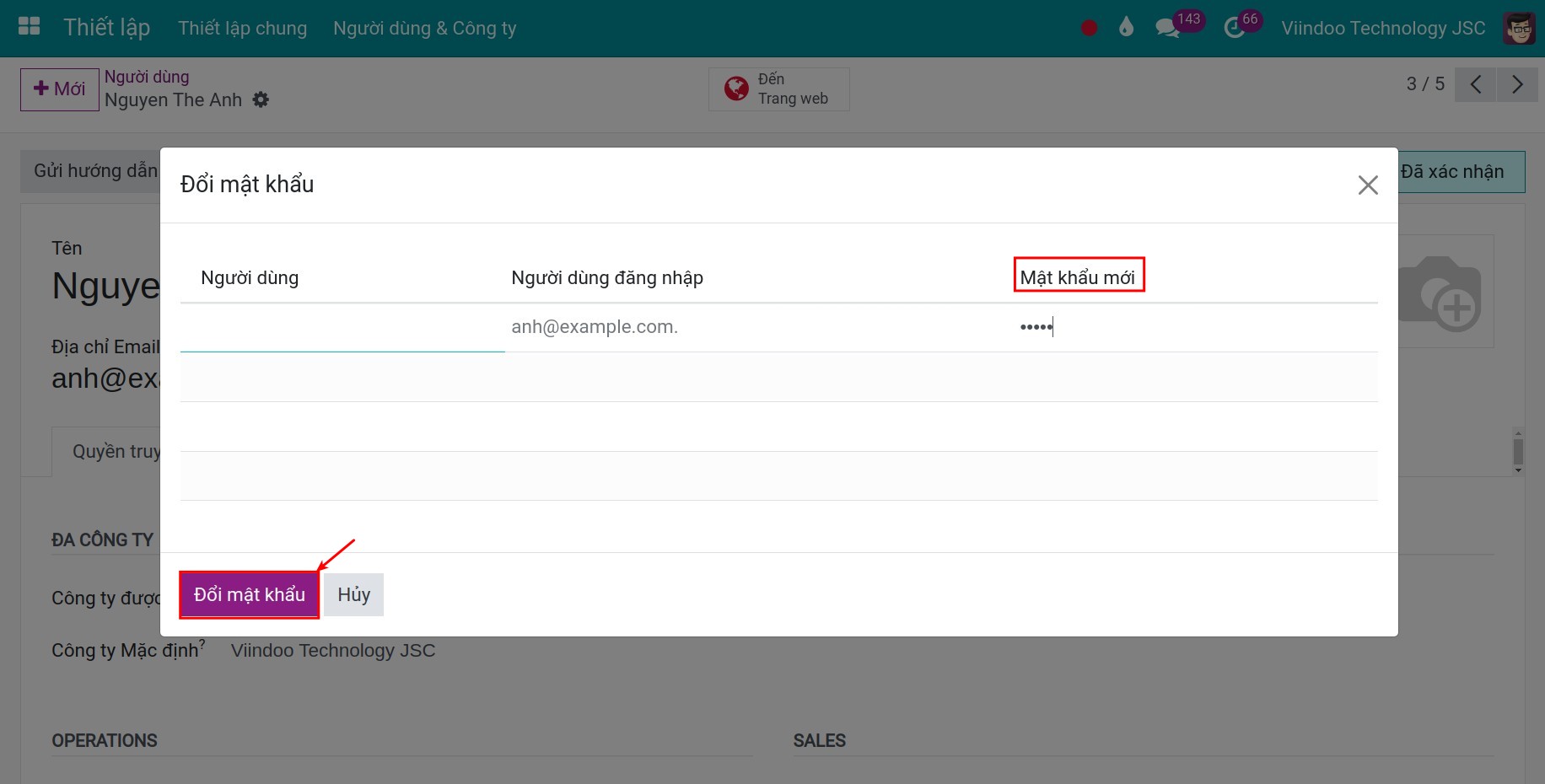1545x784 pixels.
Task: Click Đã xác nhận status button
Action: [1461, 172]
